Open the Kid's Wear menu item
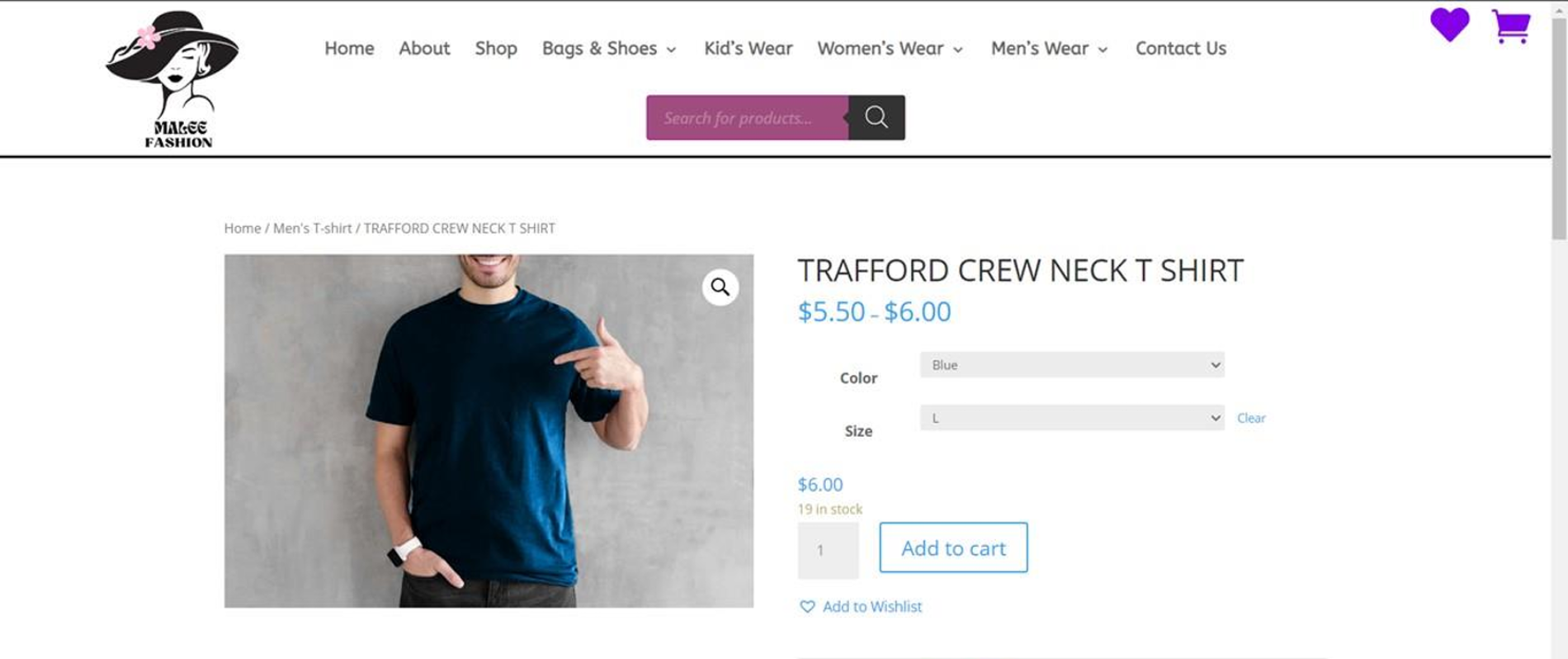 pos(747,49)
